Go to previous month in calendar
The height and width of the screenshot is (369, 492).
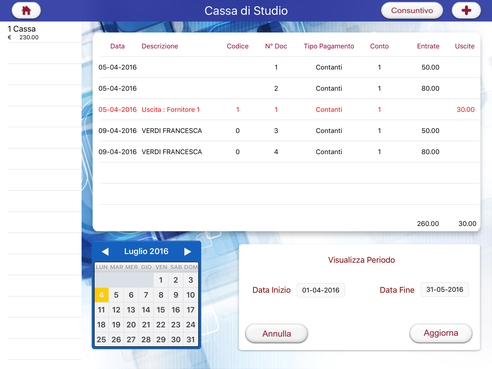click(x=105, y=251)
